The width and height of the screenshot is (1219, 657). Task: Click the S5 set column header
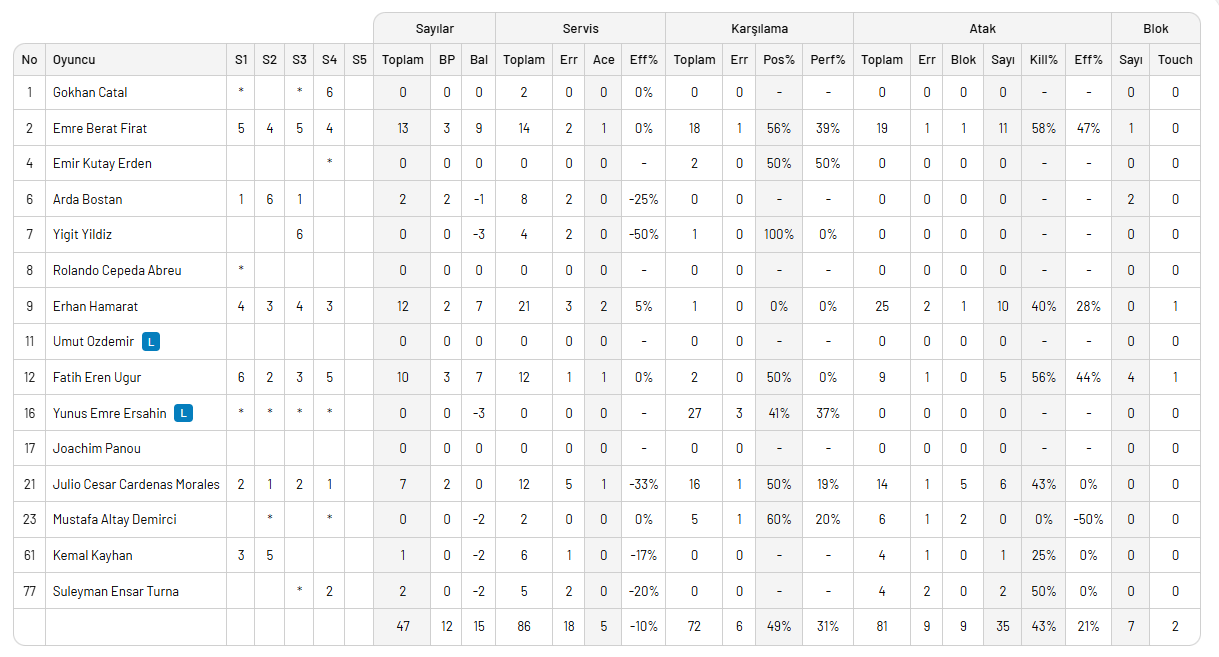point(359,60)
